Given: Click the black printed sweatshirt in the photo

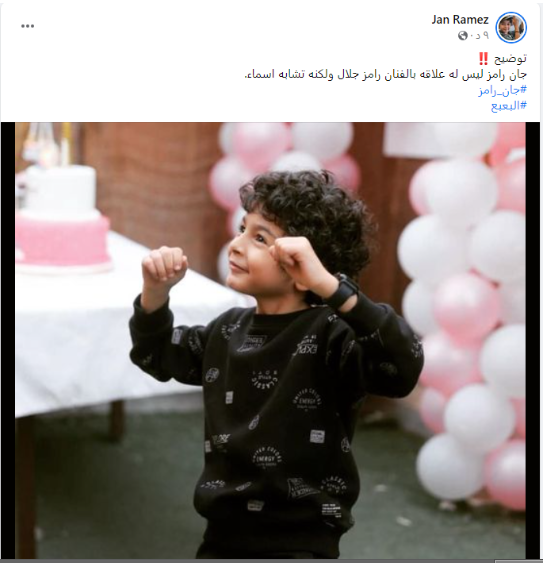Looking at the screenshot, I should [x=277, y=413].
